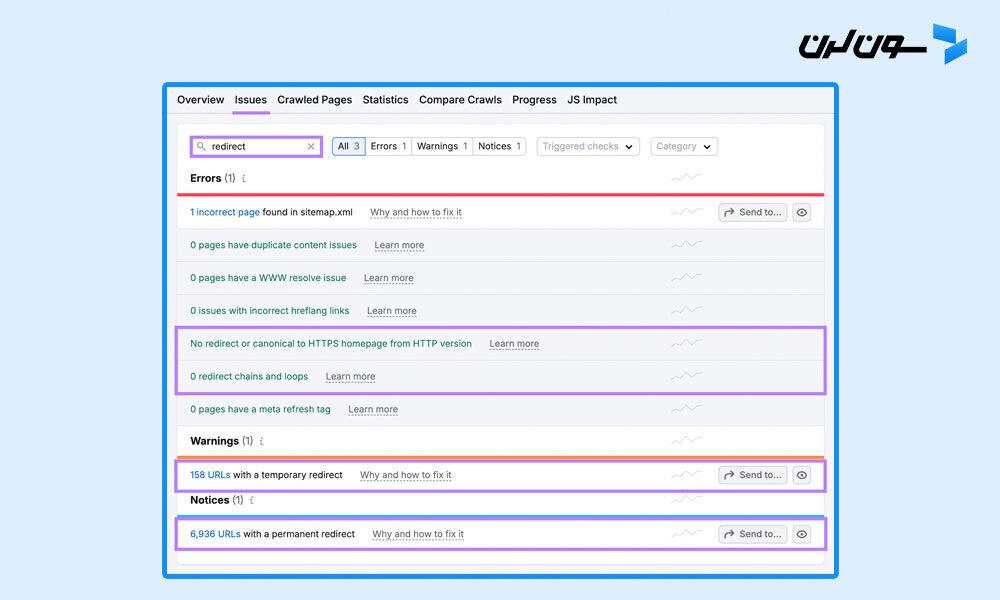Click Learn more for incorrect hreflang links
This screenshot has height=600, width=1000.
click(392, 311)
